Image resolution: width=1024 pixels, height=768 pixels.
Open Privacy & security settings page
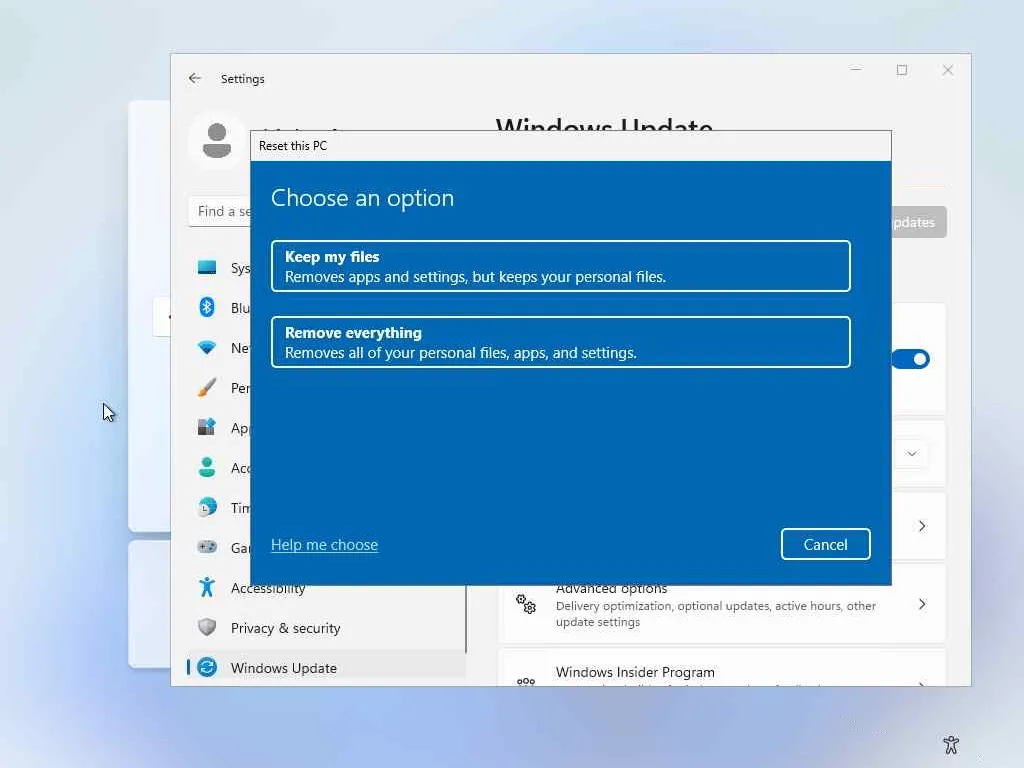tap(327, 628)
